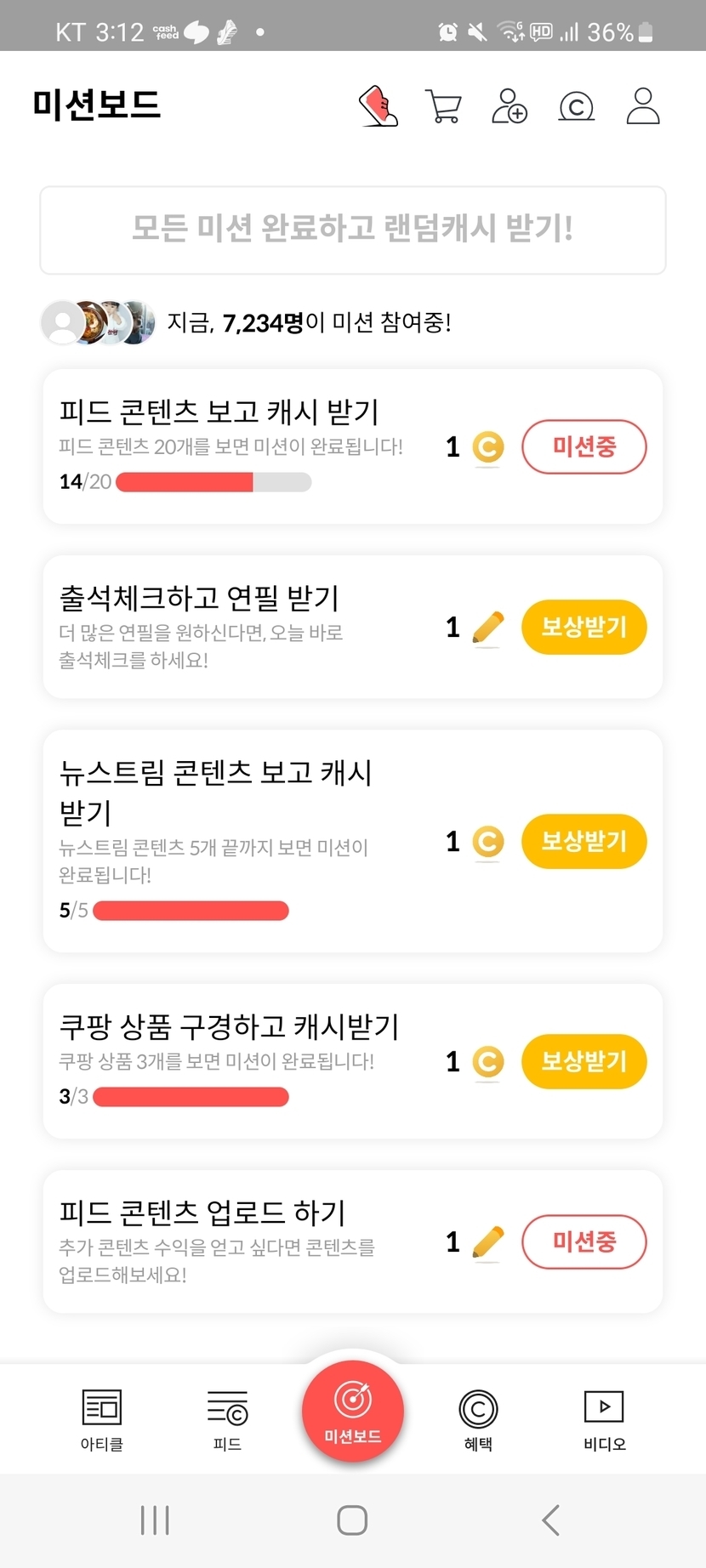
Task: Switch to the 아티클 tab
Action: (x=102, y=1418)
